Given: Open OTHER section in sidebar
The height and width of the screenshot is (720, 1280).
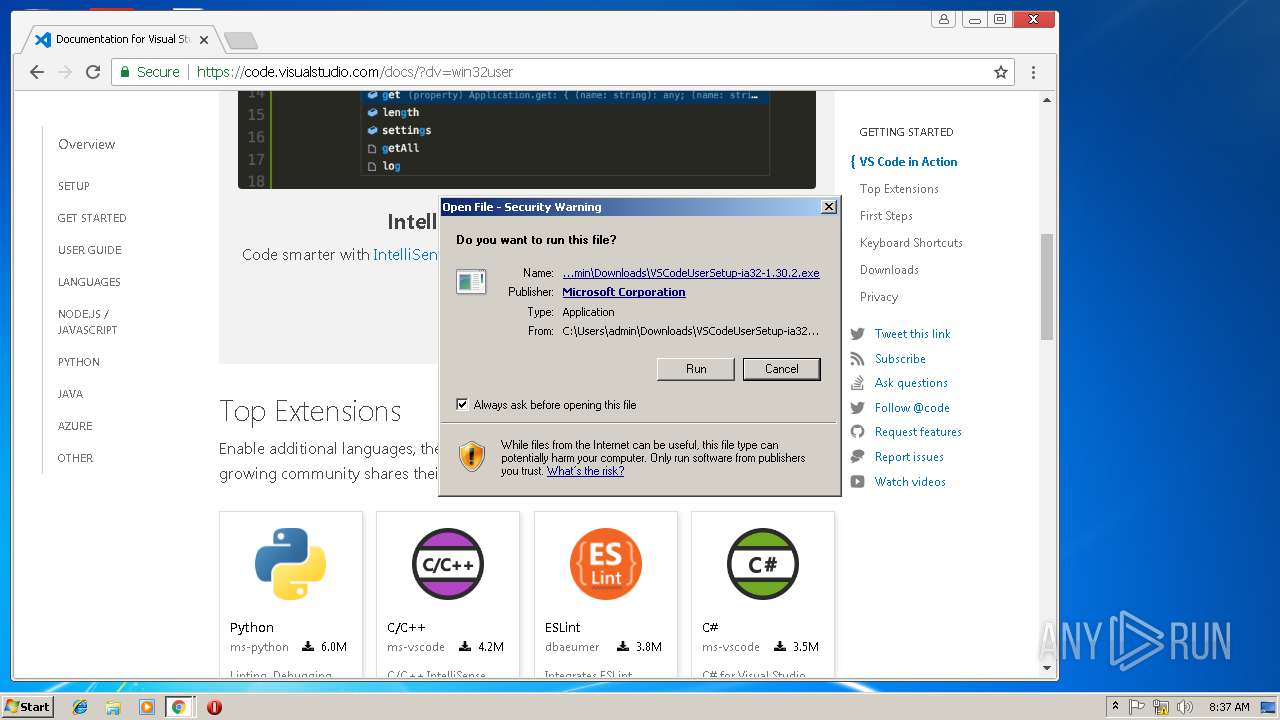Looking at the screenshot, I should [75, 458].
